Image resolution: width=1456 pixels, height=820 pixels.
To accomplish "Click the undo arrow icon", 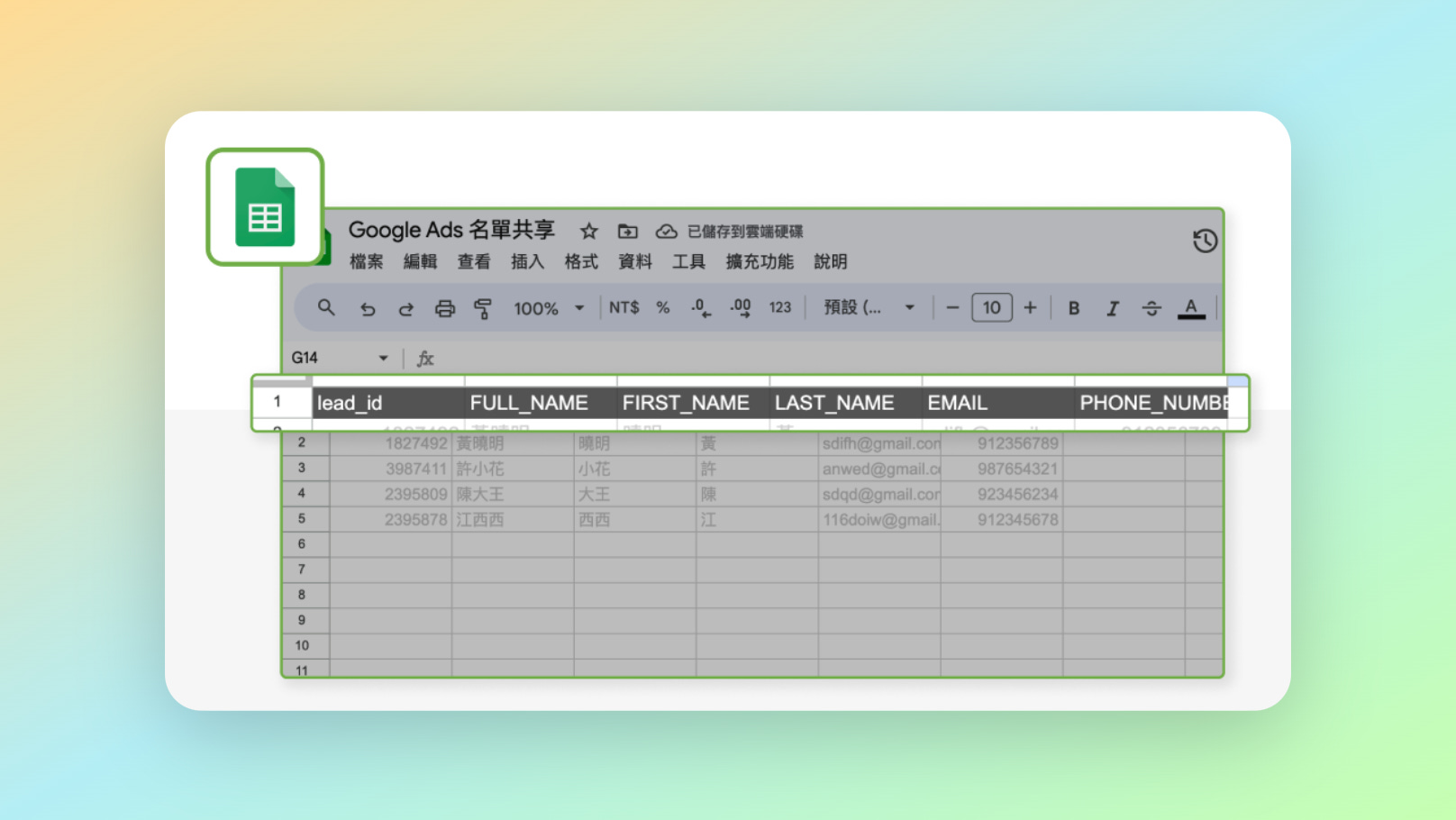I will coord(368,309).
